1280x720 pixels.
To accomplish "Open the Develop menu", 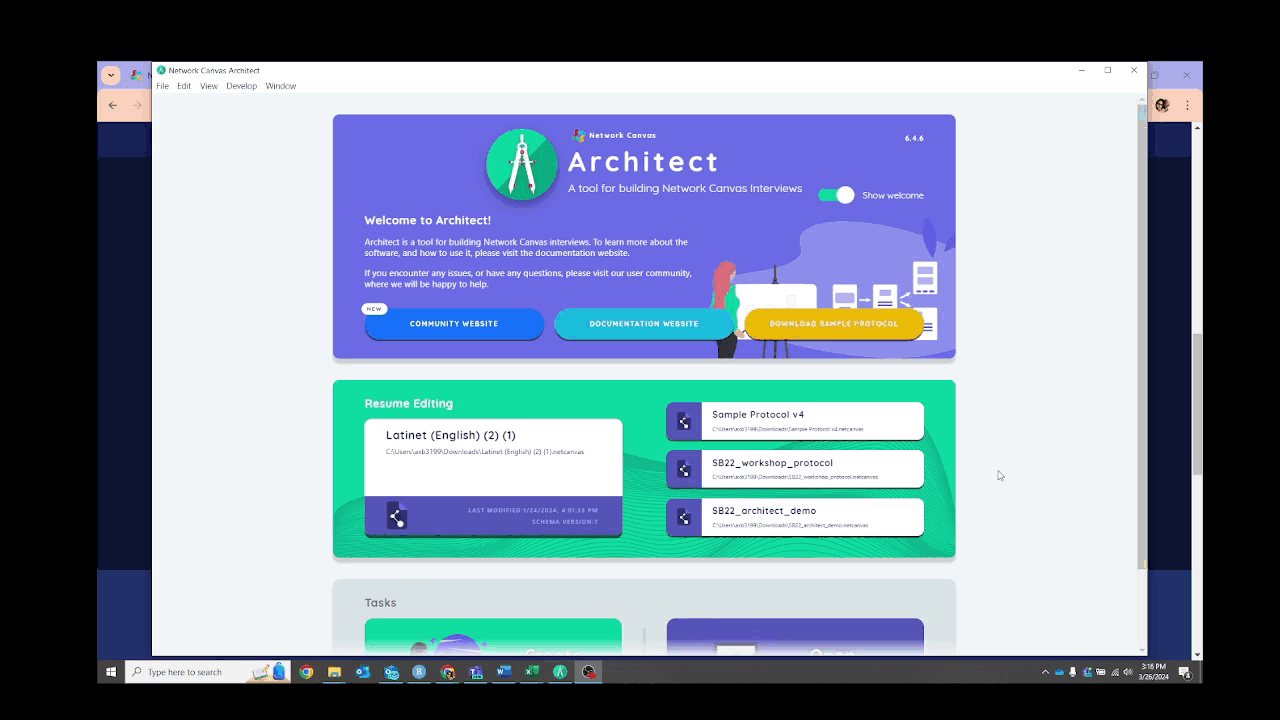I will click(x=241, y=86).
